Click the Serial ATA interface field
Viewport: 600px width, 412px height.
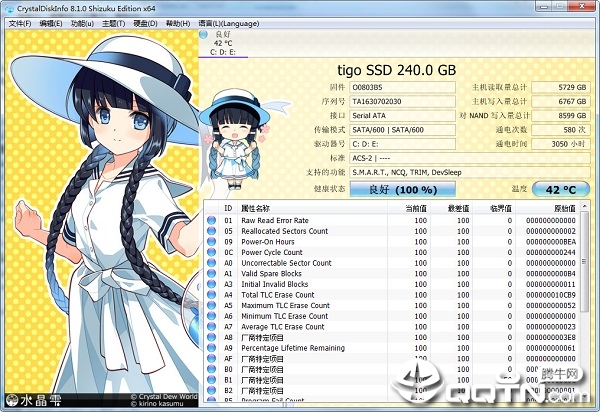click(403, 116)
